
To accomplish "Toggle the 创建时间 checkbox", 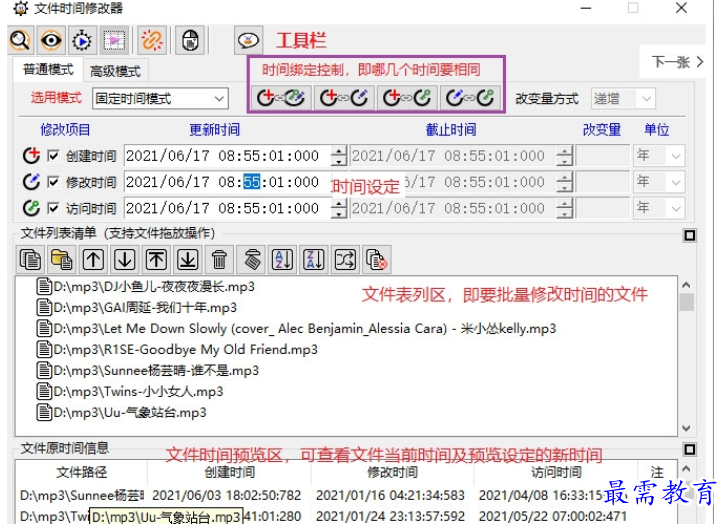I will [x=54, y=156].
